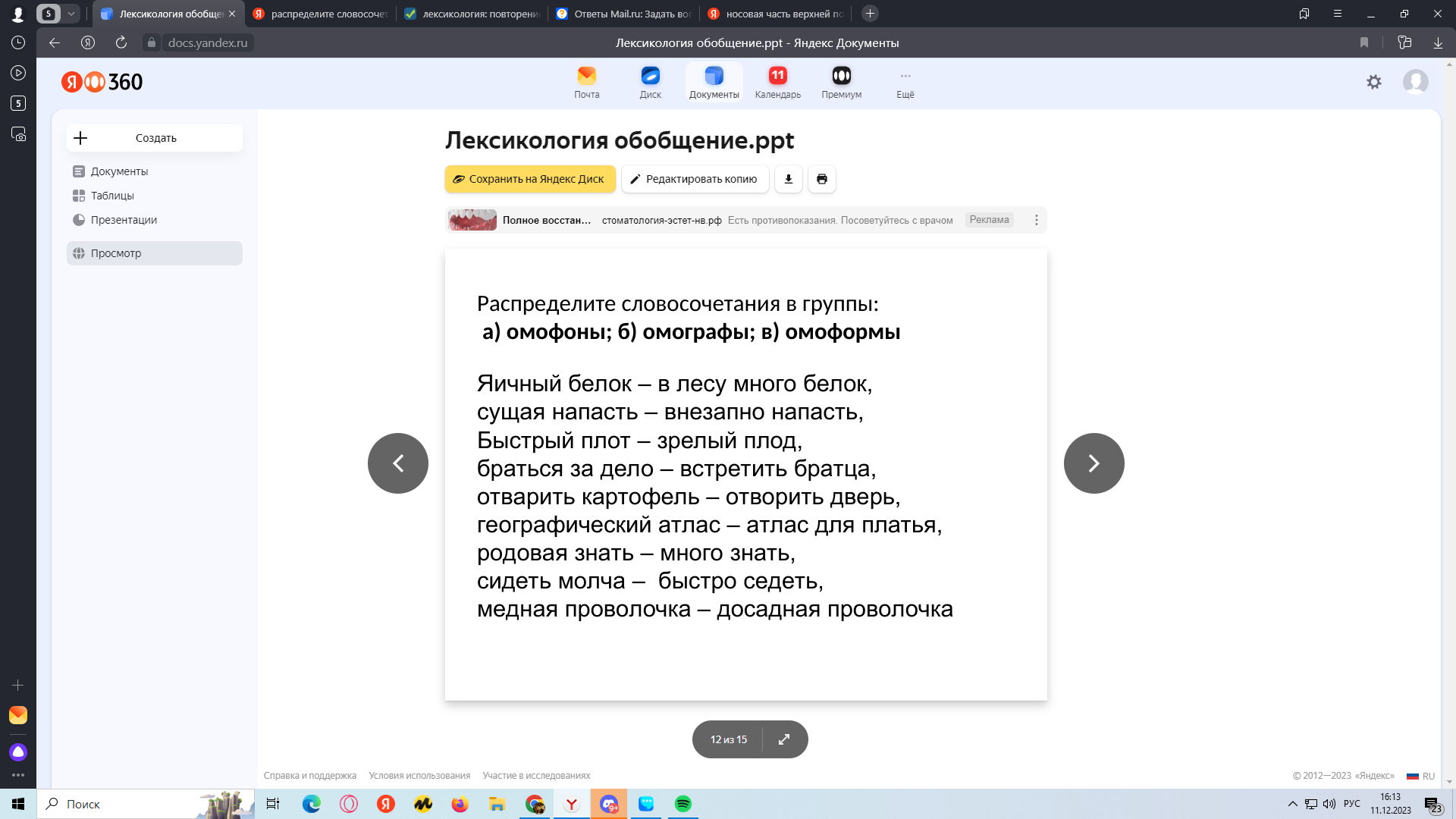Expand the Ещё more services menu
Screen dimensions: 1456x819
pos(905,82)
